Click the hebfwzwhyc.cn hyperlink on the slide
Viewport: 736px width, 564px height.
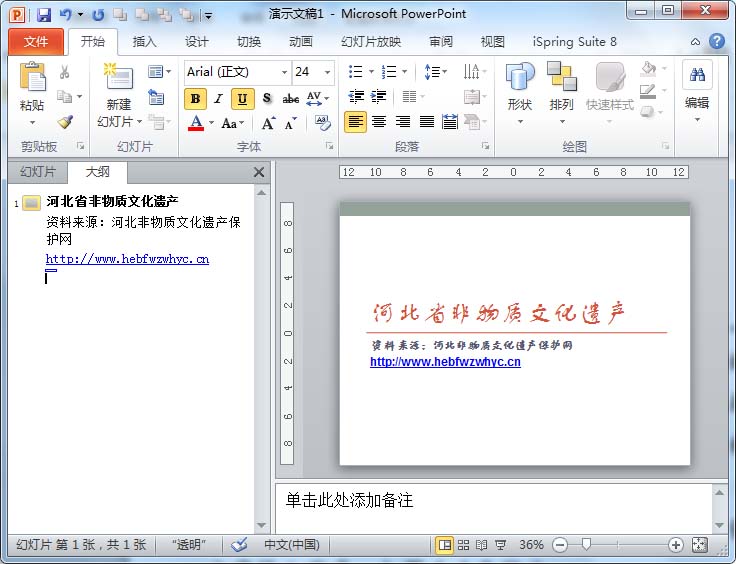coord(445,362)
